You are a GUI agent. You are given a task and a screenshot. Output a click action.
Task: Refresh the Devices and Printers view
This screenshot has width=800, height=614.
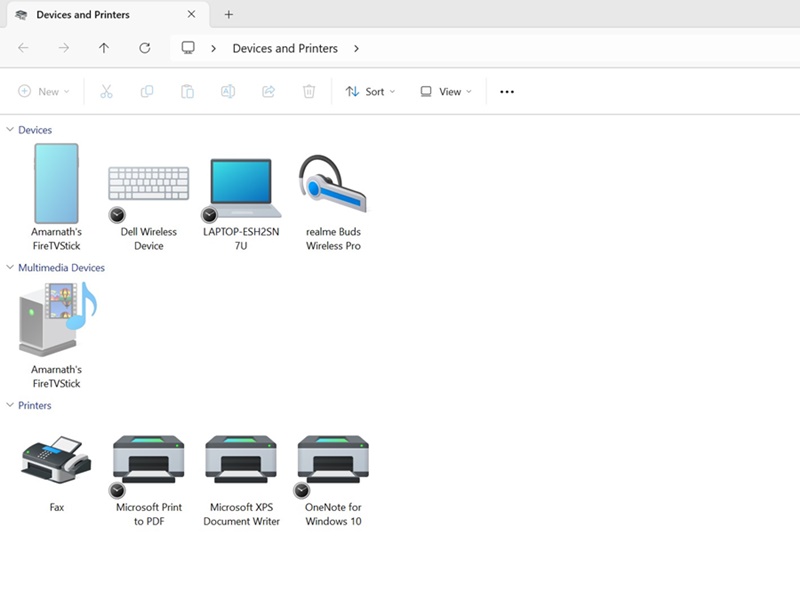pyautogui.click(x=144, y=48)
